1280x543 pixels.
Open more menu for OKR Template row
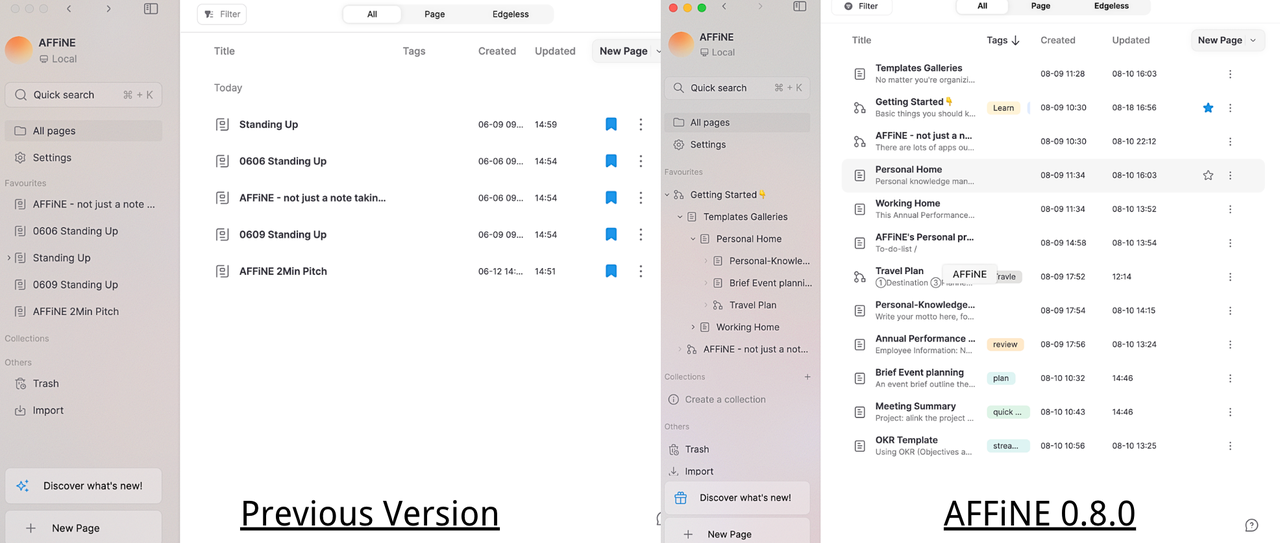pyautogui.click(x=1230, y=446)
